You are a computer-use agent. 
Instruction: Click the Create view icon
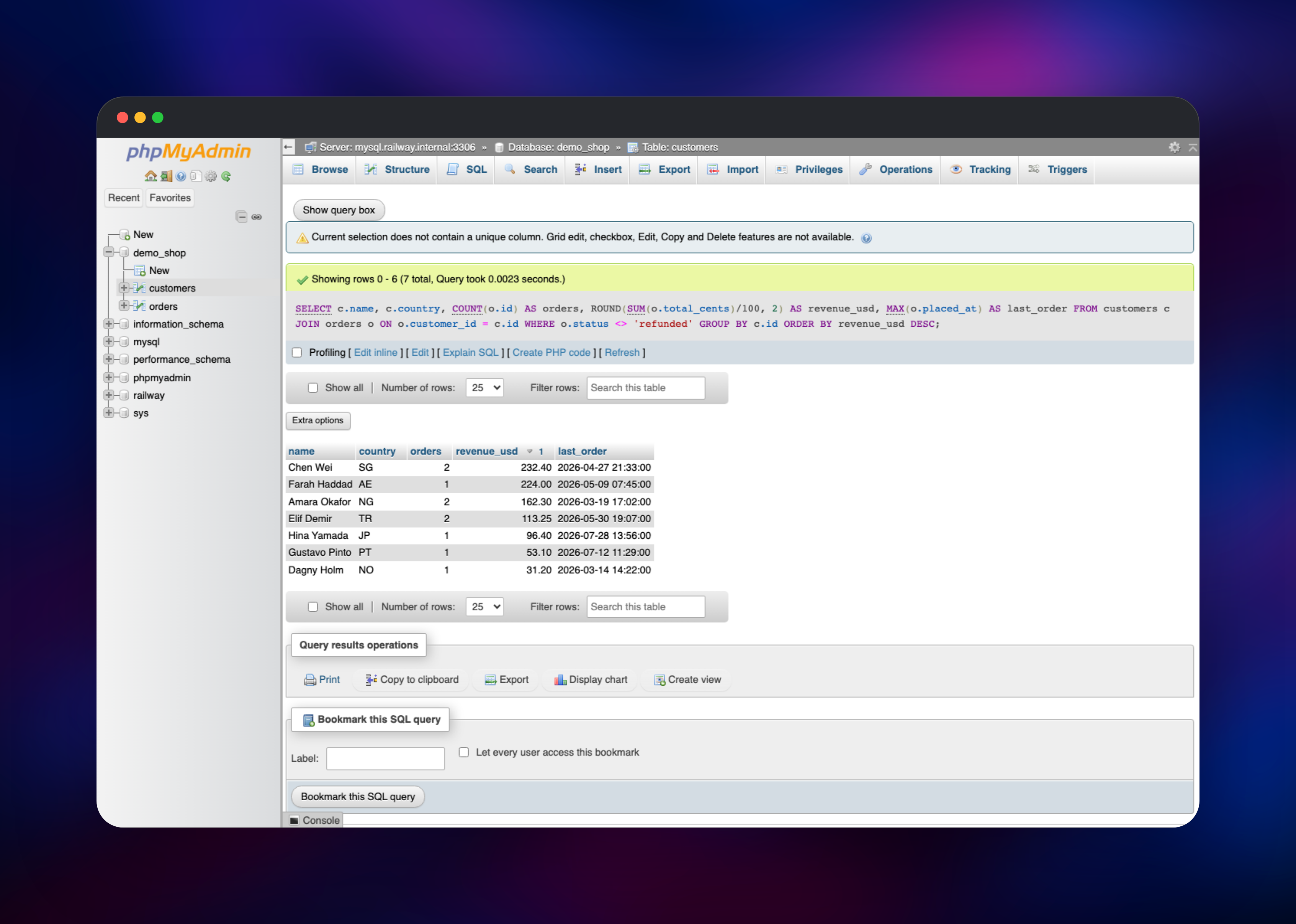tap(659, 680)
